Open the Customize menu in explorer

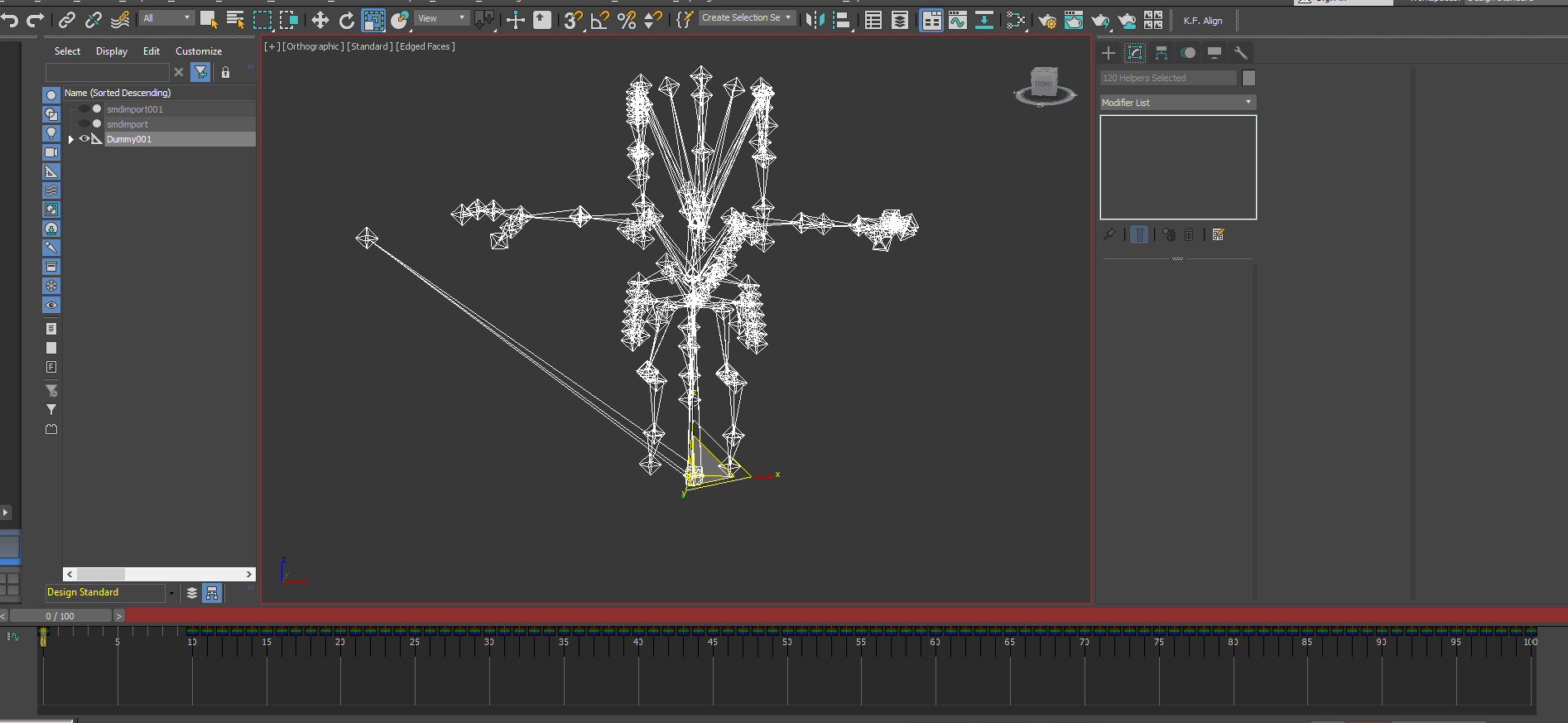[199, 51]
